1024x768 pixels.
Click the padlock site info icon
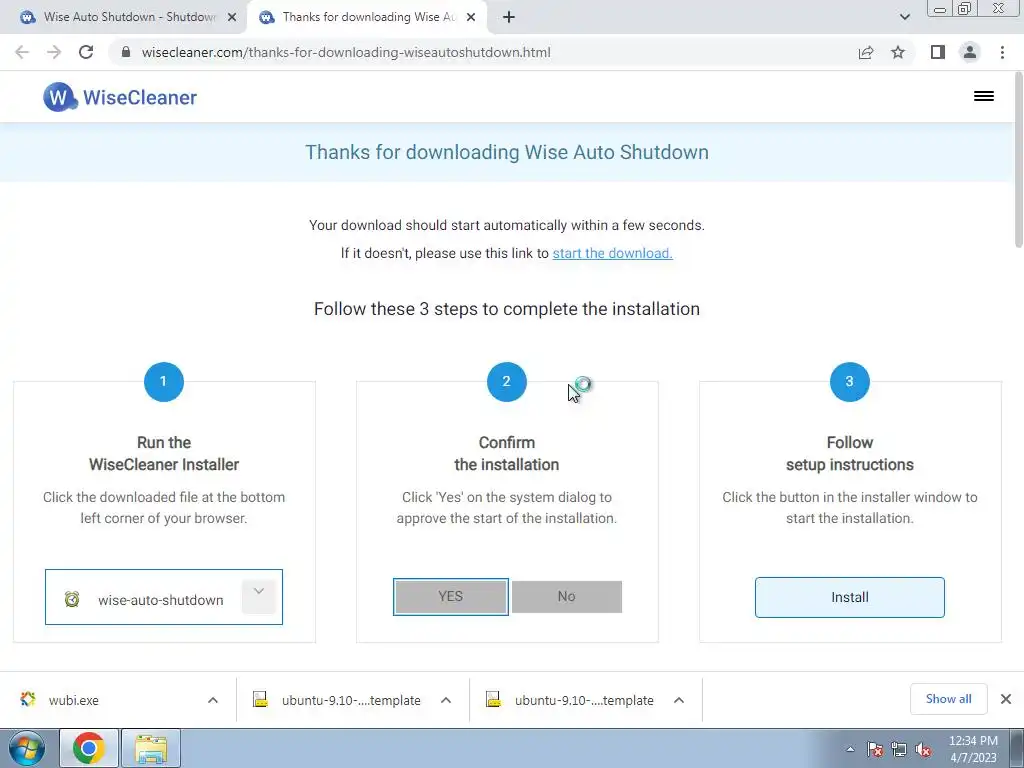coord(126,52)
